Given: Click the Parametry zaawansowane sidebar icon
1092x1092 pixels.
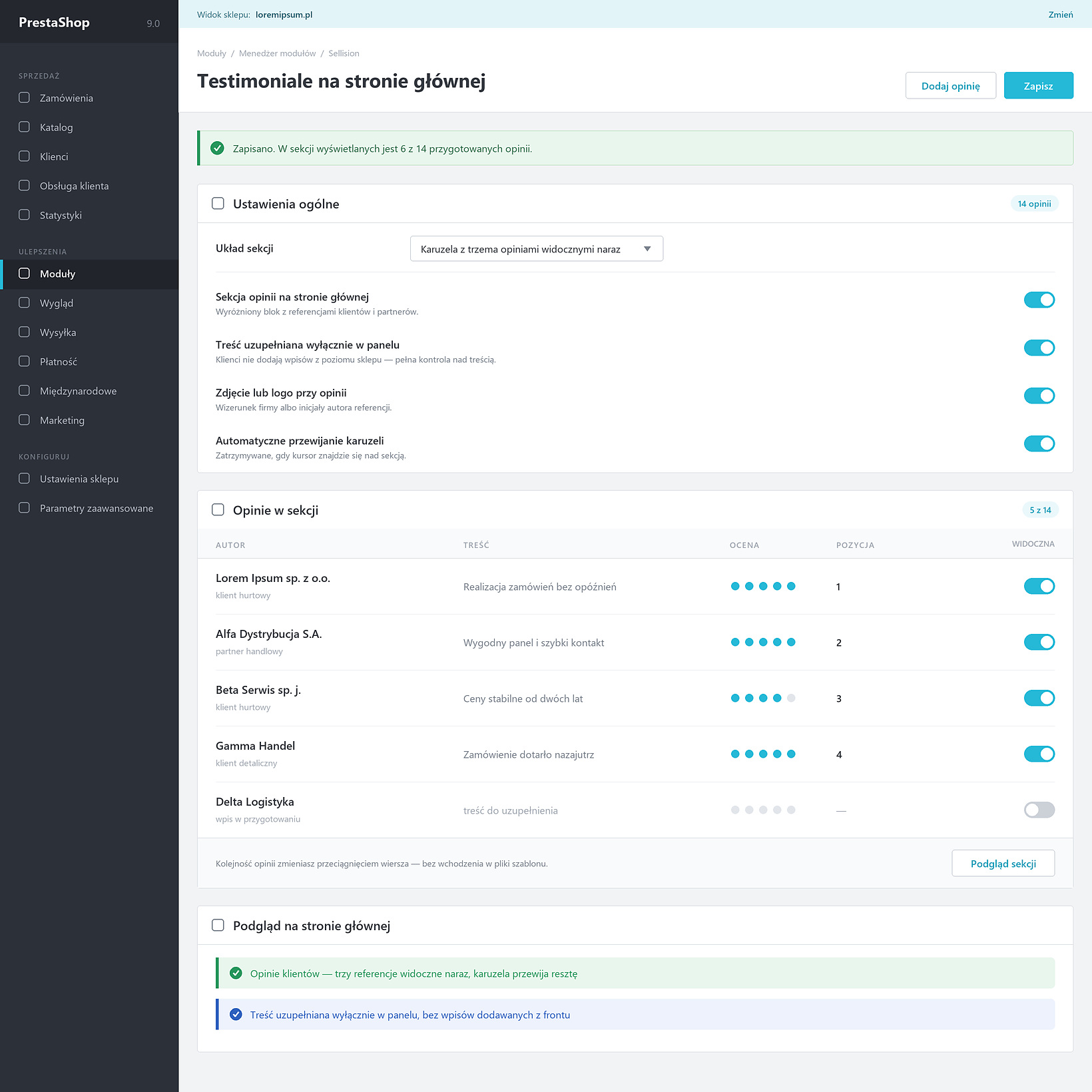Looking at the screenshot, I should pos(24,508).
